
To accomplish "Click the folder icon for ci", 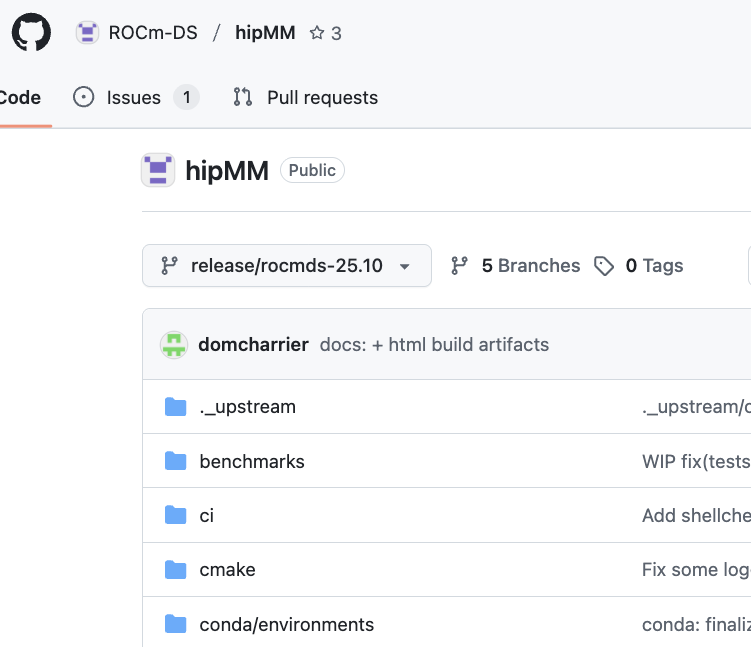I will click(x=175, y=515).
